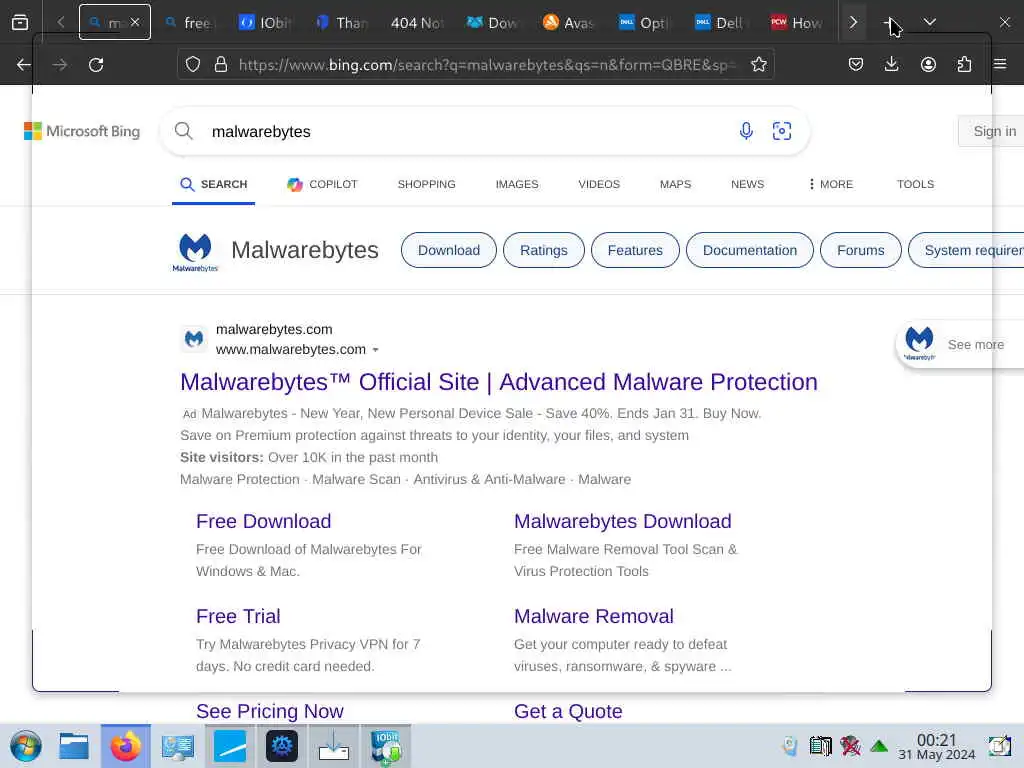1024x768 pixels.
Task: Switch to the 404 Not Found tab
Action: pos(417,23)
